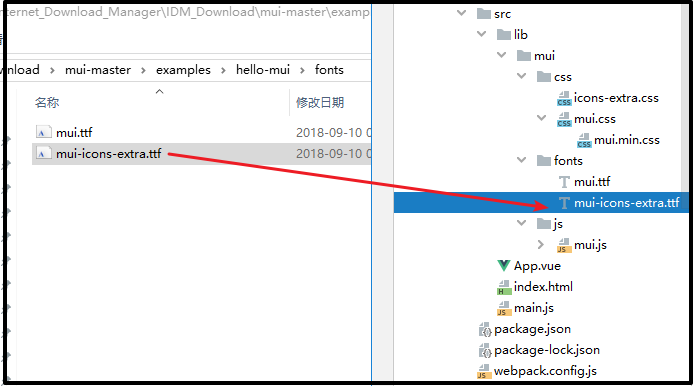This screenshot has width=693, height=386.
Task: Click the main.js file icon
Action: pyautogui.click(x=504, y=308)
